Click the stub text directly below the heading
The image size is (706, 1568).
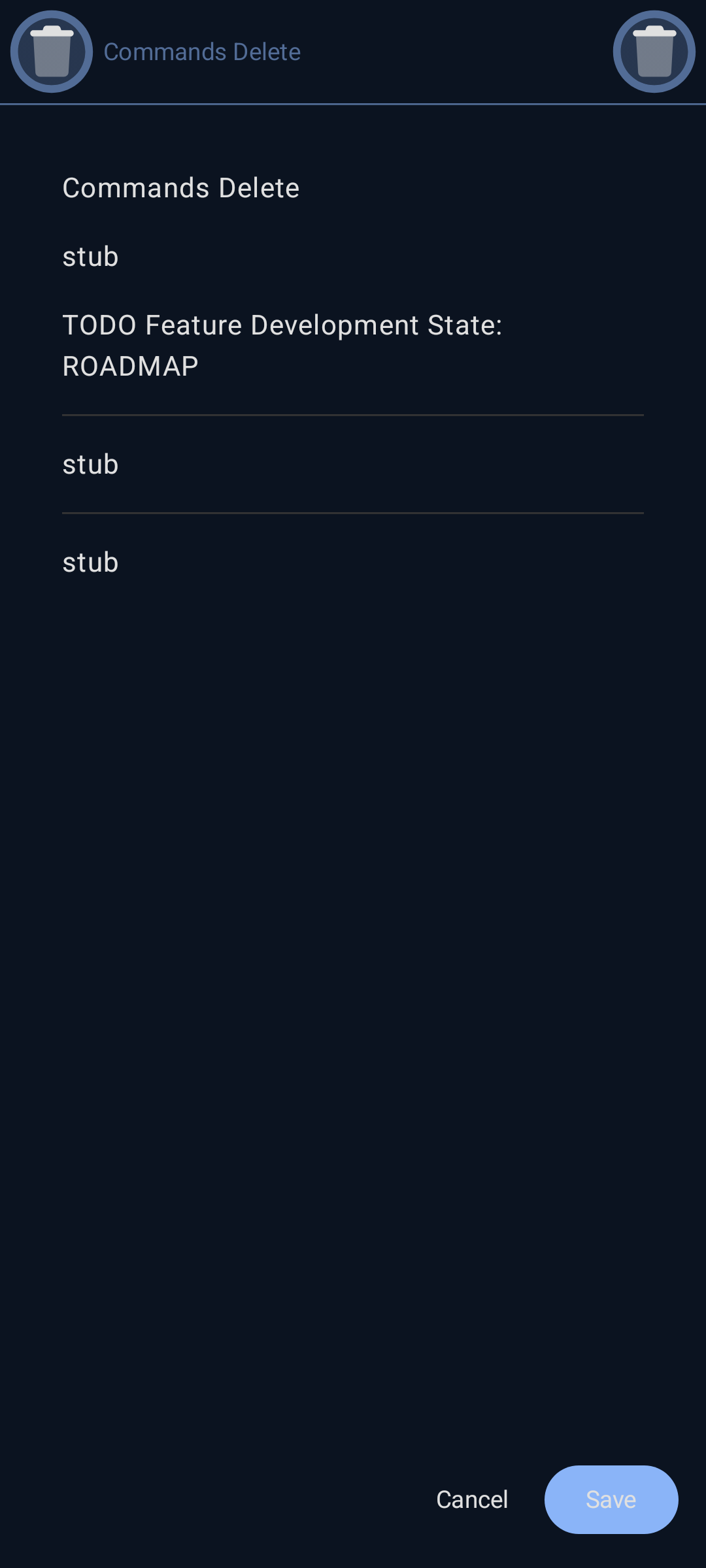tap(91, 257)
